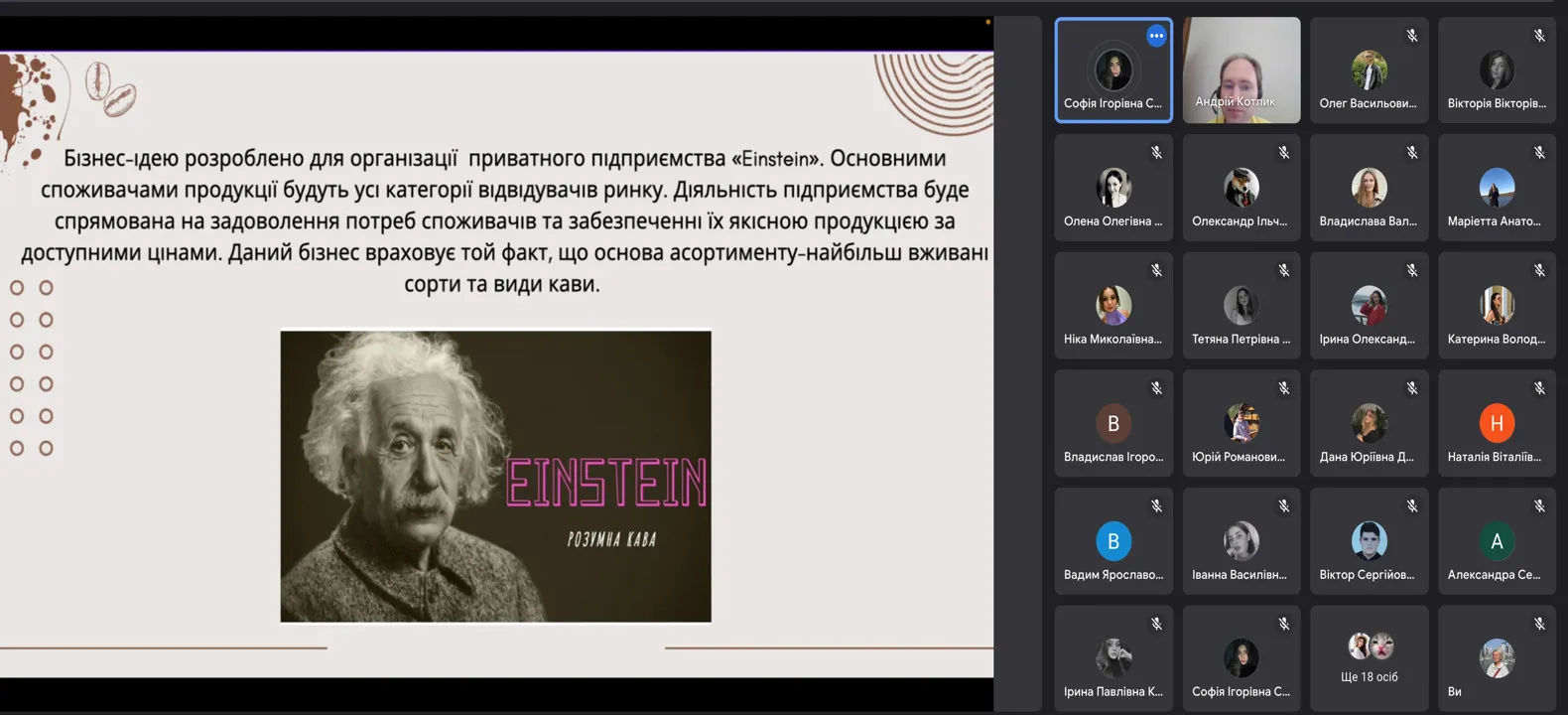Click the Дана Юріївна profile picture
Screen dimensions: 1568x715
tap(1369, 424)
